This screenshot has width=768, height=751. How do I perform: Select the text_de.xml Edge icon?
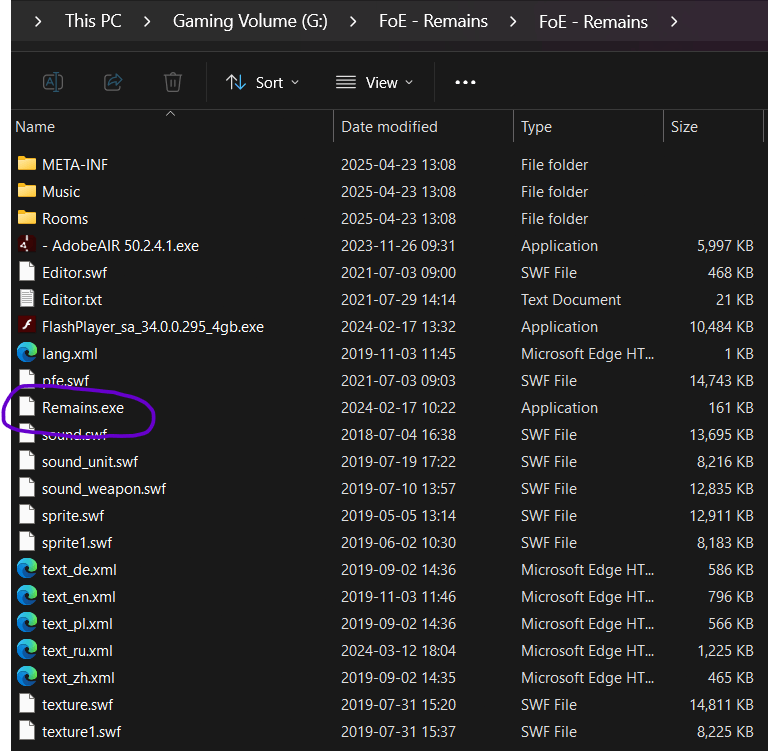pyautogui.click(x=27, y=568)
